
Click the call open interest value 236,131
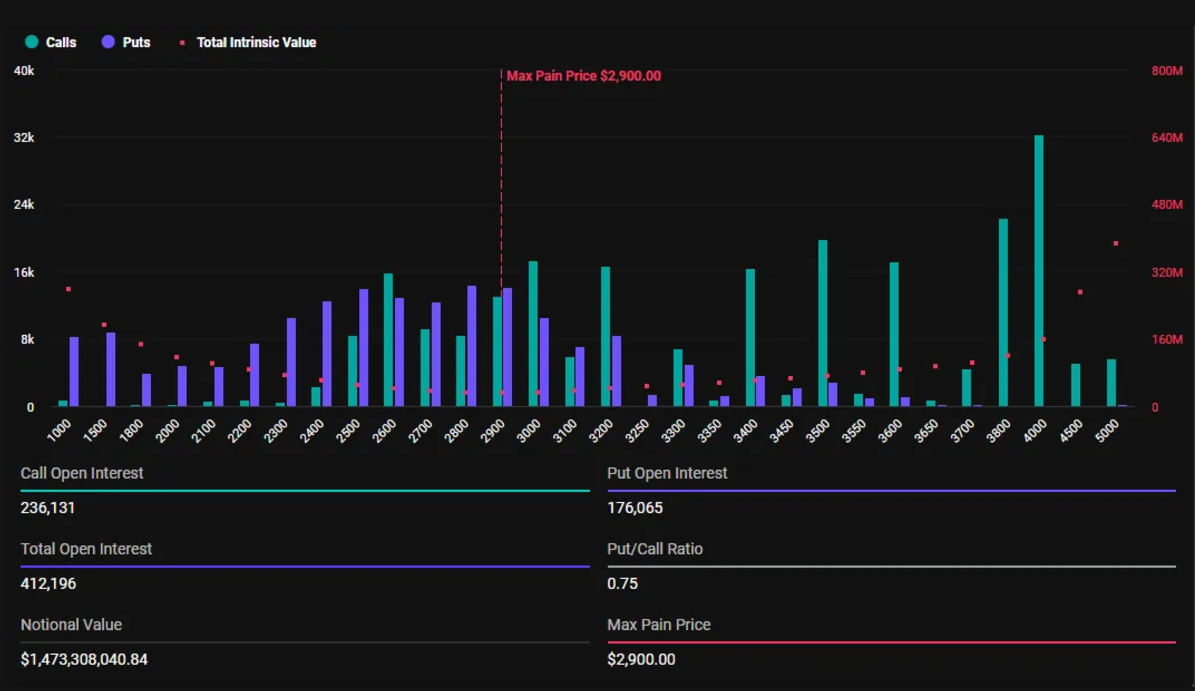tap(47, 508)
